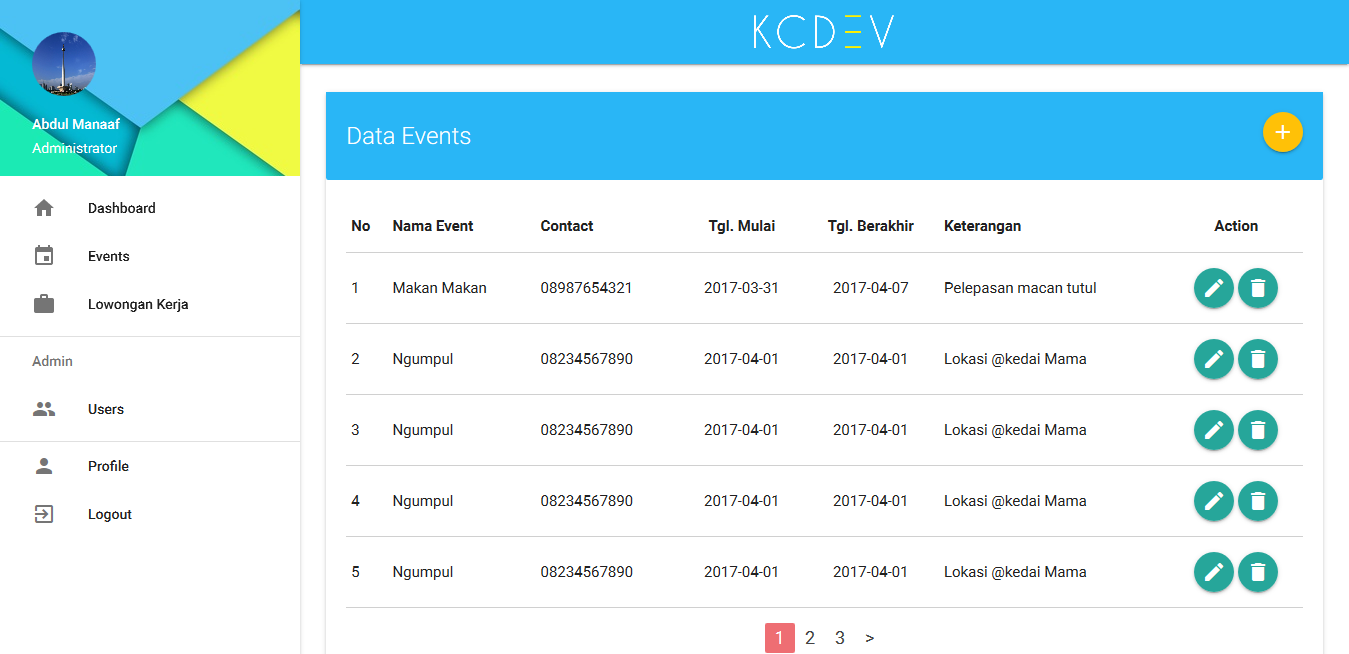The image size is (1349, 654).
Task: Click the Profile person icon
Action: [x=44, y=466]
